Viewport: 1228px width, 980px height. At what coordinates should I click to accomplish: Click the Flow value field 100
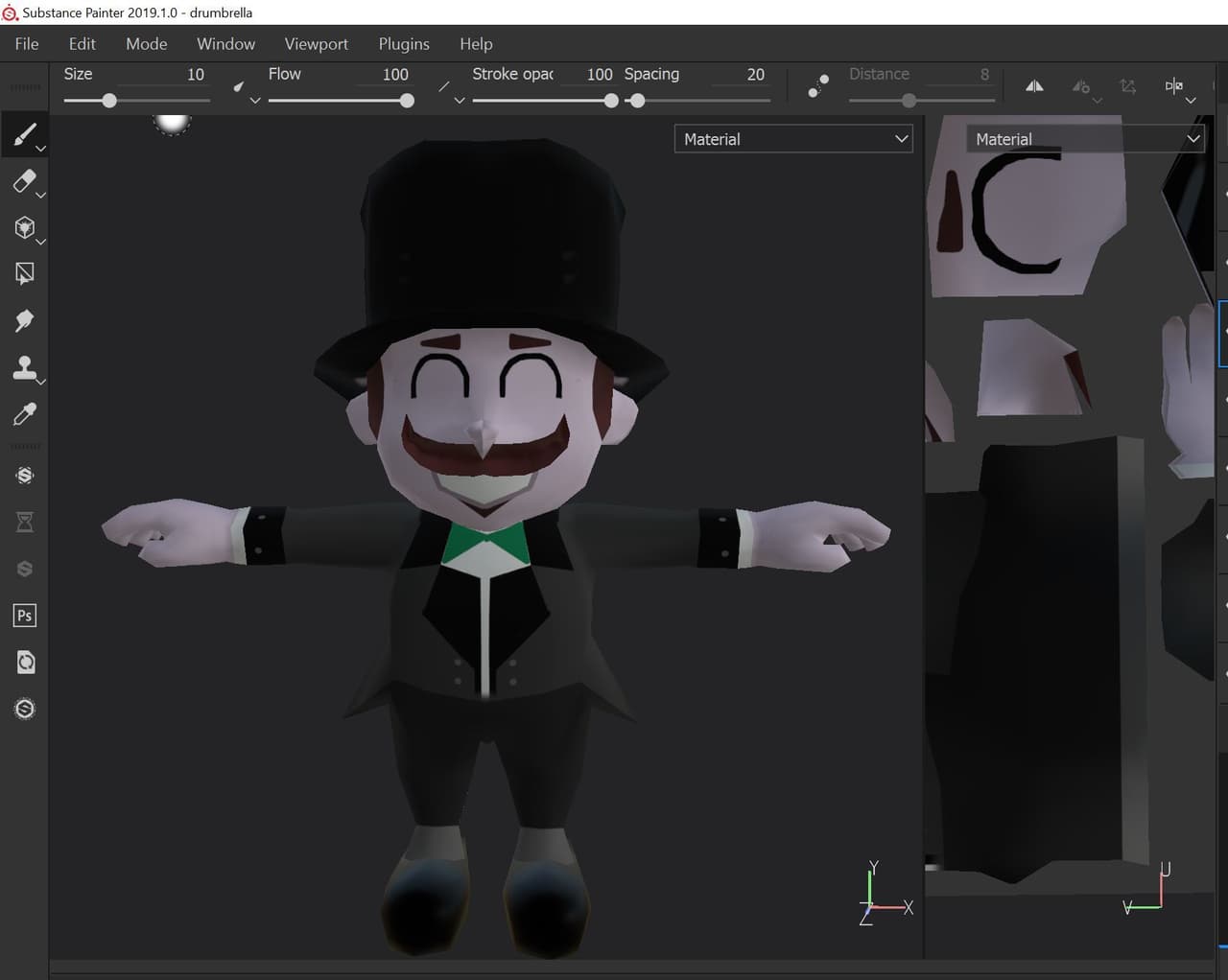pos(395,74)
